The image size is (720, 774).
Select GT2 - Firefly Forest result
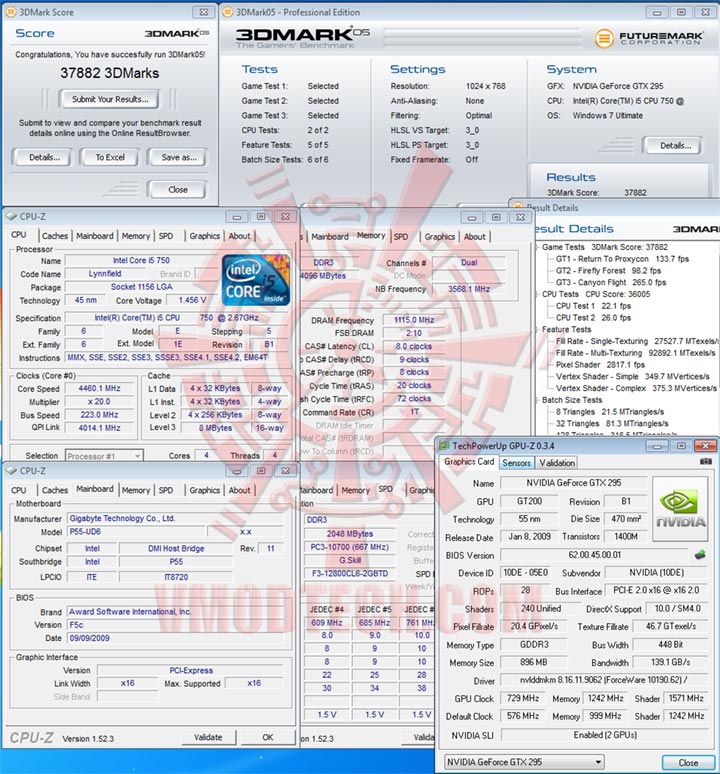[608, 271]
